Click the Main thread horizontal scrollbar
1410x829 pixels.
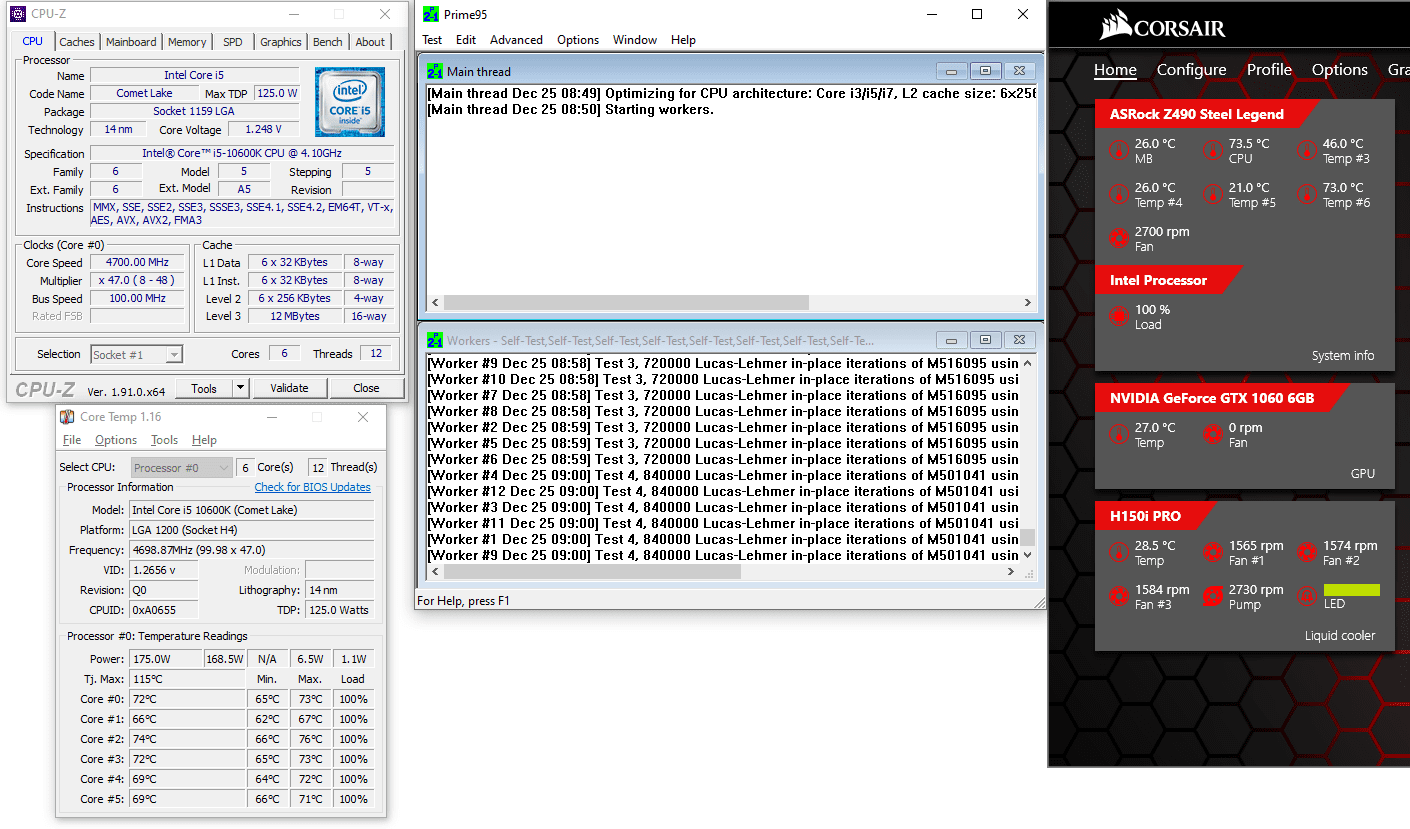[730, 302]
